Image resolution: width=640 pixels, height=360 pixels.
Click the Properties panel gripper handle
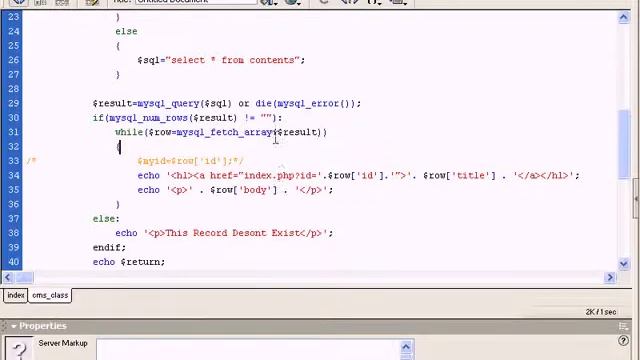(4, 326)
